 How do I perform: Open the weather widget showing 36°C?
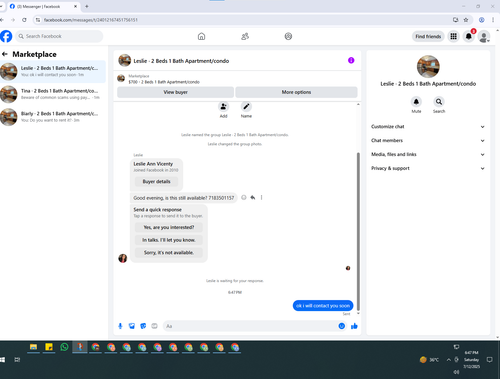pyautogui.click(x=429, y=360)
